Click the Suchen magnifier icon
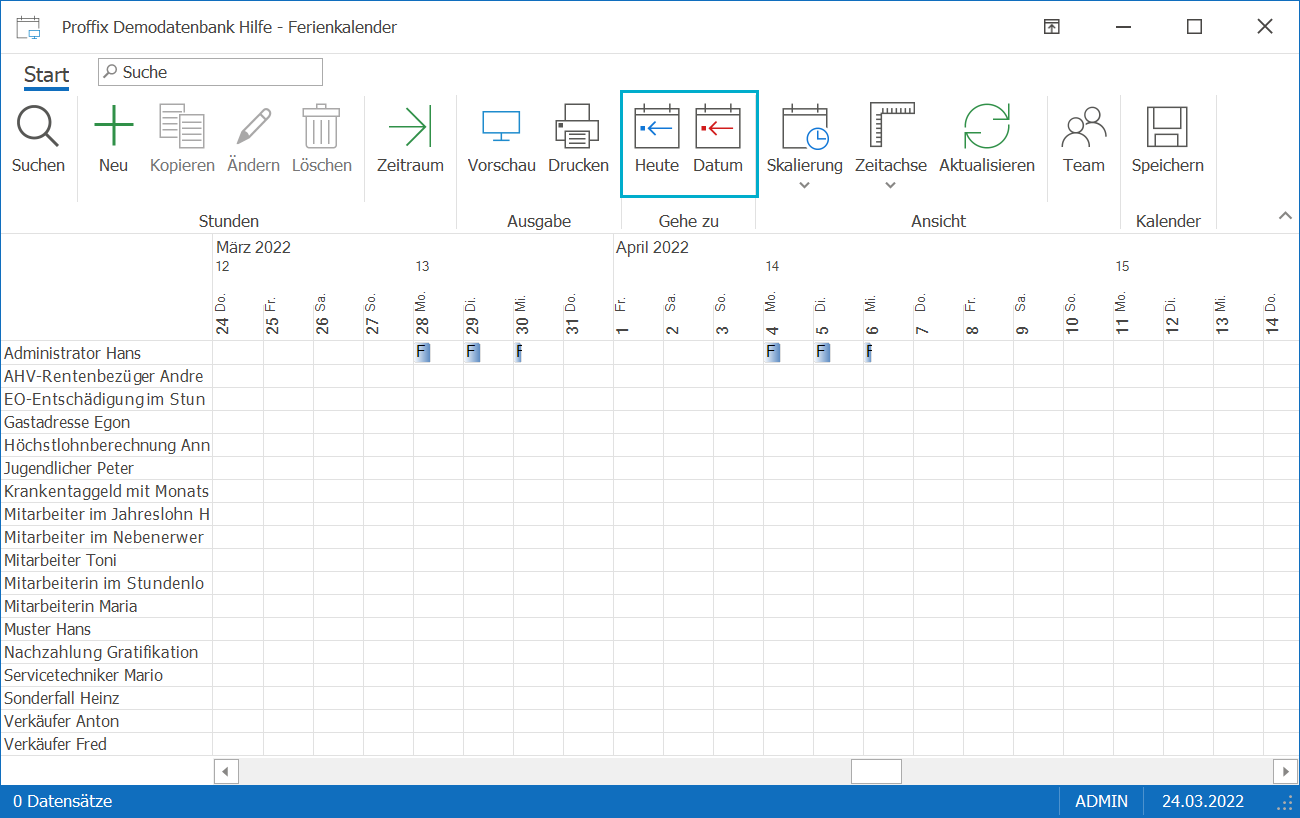 tap(38, 127)
